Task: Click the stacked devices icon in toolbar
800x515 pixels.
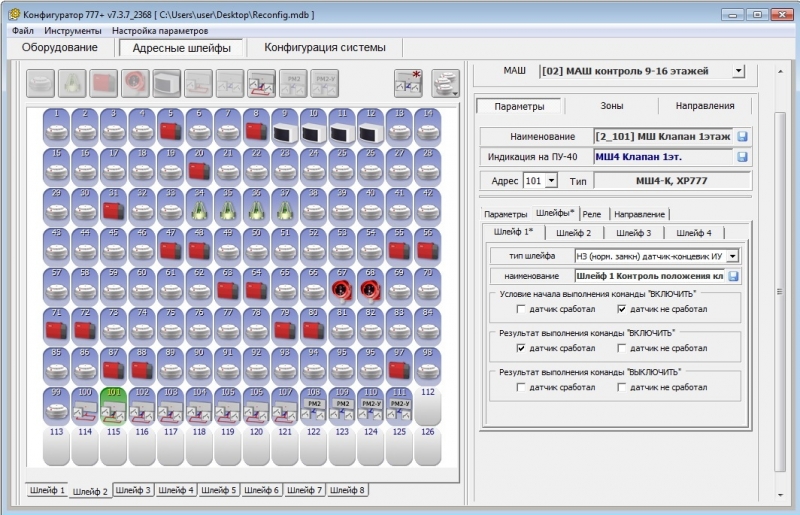Action: [445, 82]
